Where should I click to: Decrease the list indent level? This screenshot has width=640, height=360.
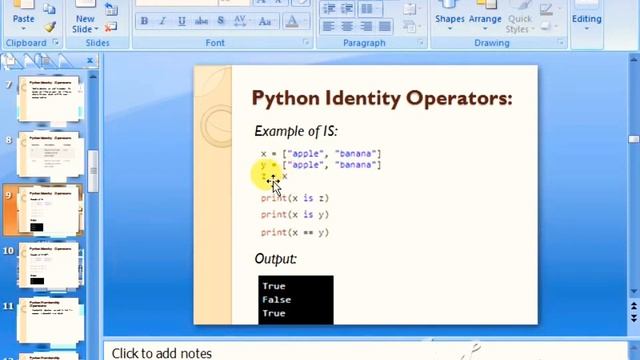pyautogui.click(x=329, y=9)
